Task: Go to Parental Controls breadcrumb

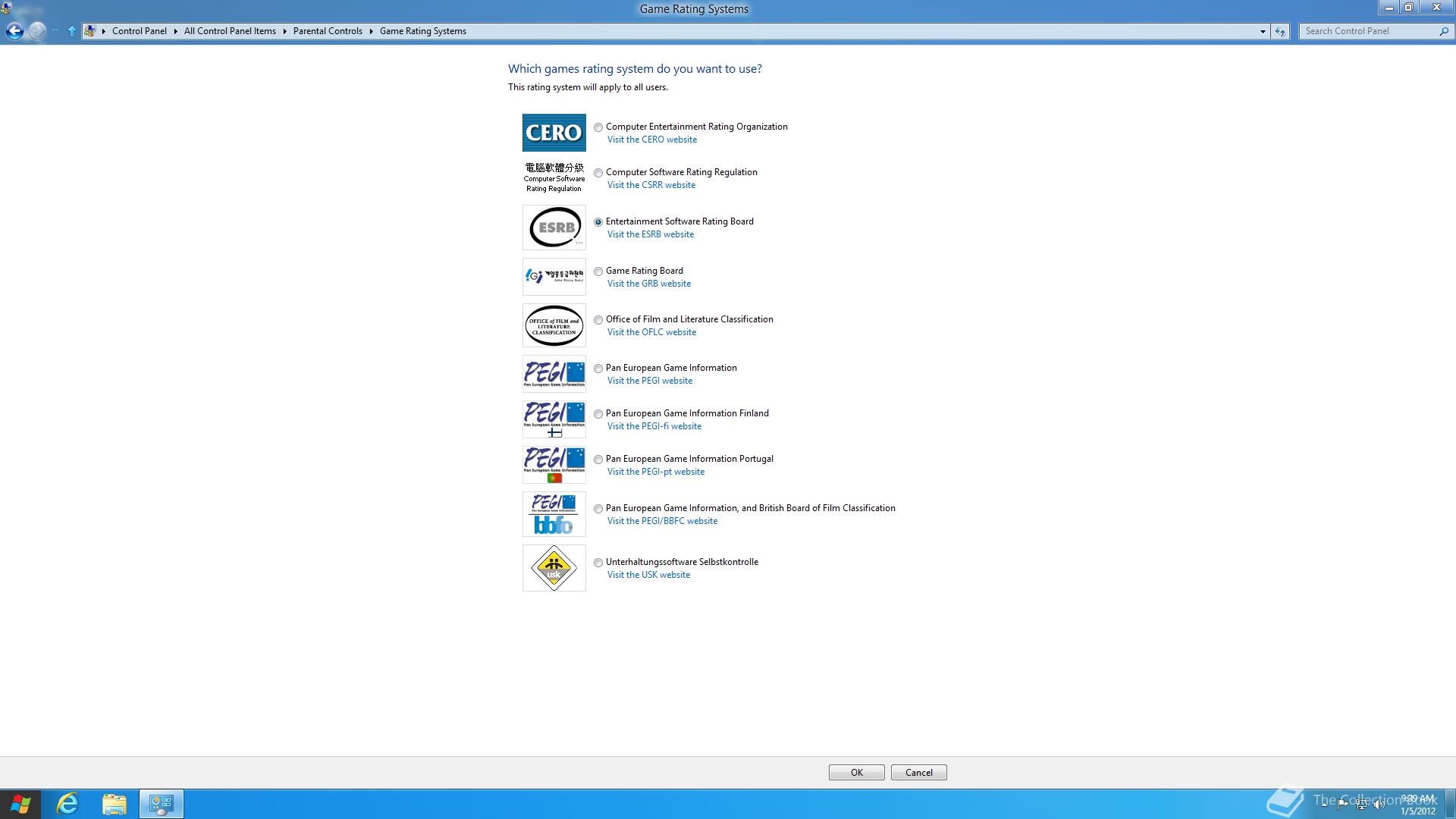Action: point(328,31)
